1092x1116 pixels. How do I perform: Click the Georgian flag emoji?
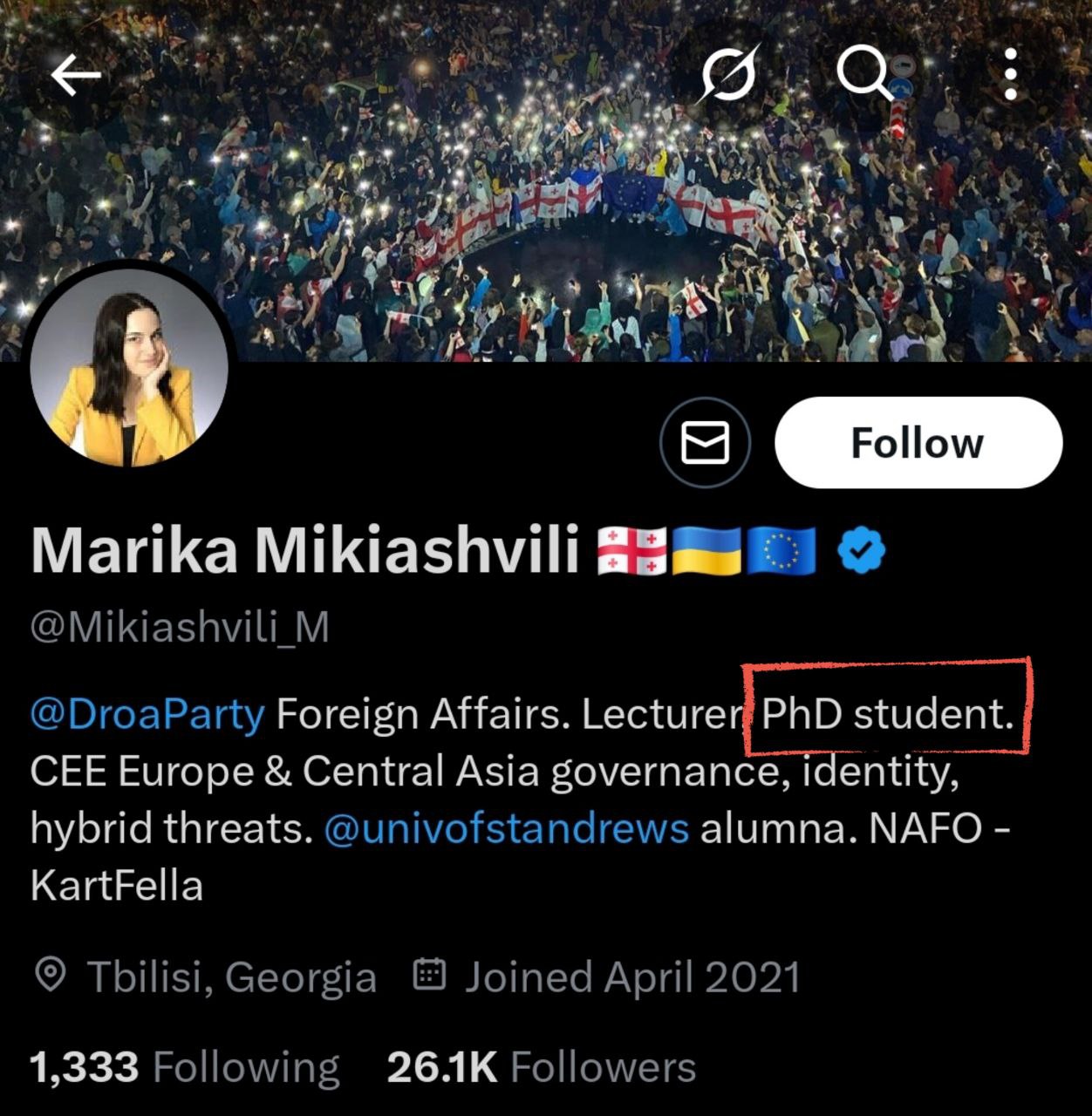click(x=632, y=551)
